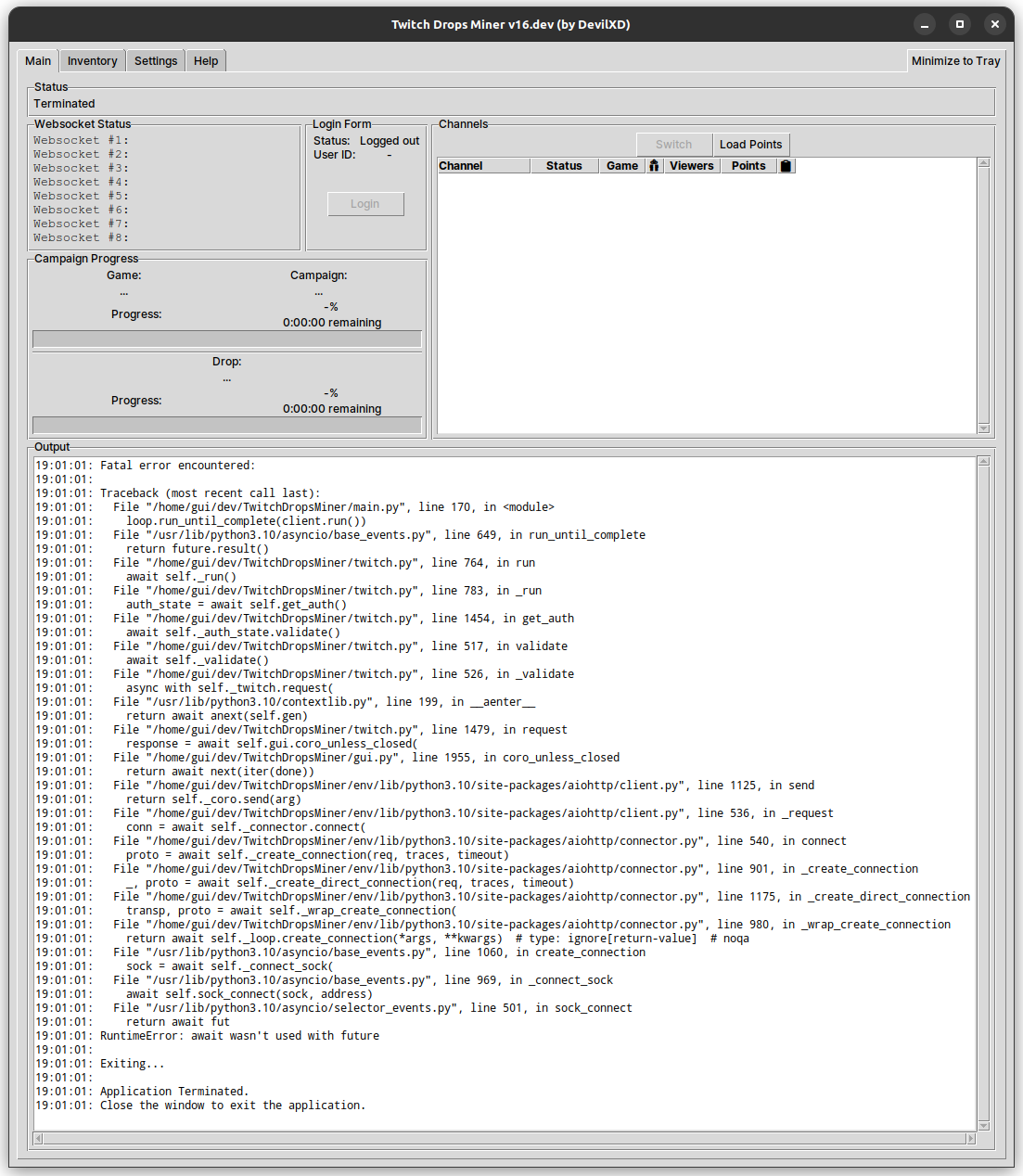Click the campaign progress bar
1023x1176 pixels.
pyautogui.click(x=227, y=339)
